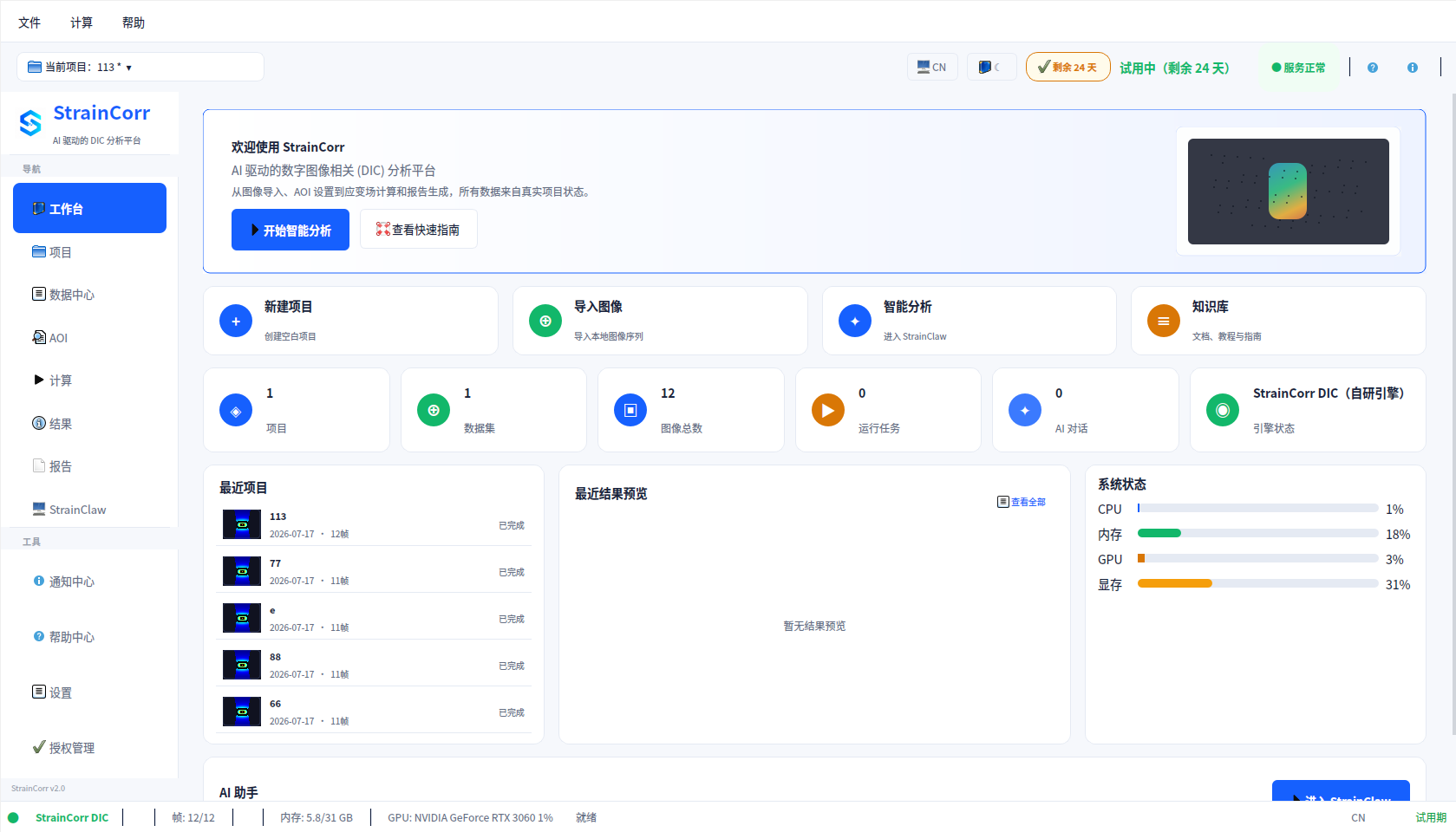Image resolution: width=1456 pixels, height=832 pixels.
Task: Click the 项目 count diamond icon
Action: pos(236,410)
